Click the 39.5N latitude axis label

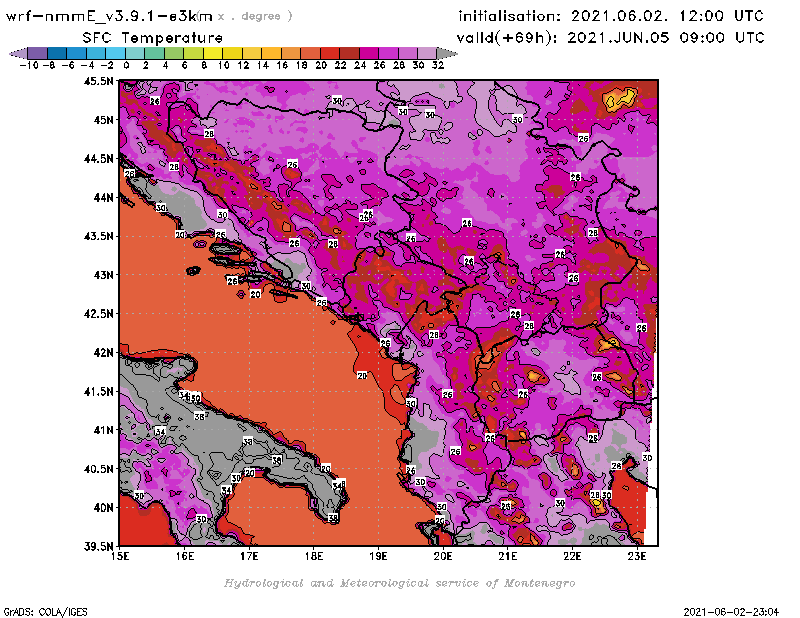tap(98, 547)
